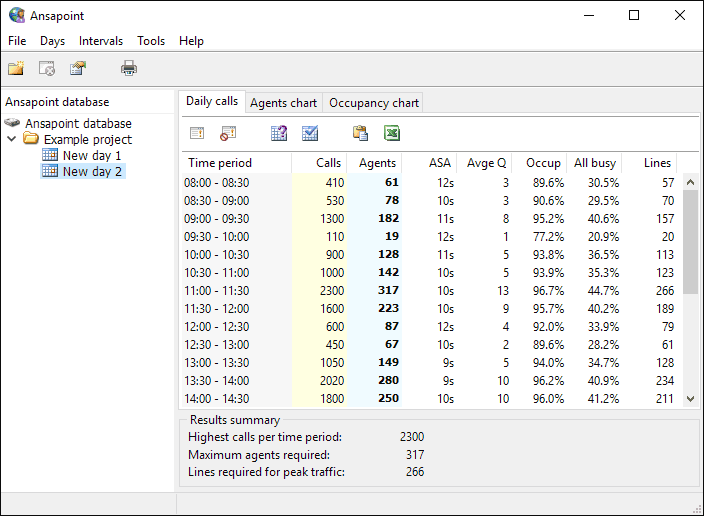Viewport: 704px width, 516px height.
Task: Click the Avge Q column header
Action: point(484,163)
